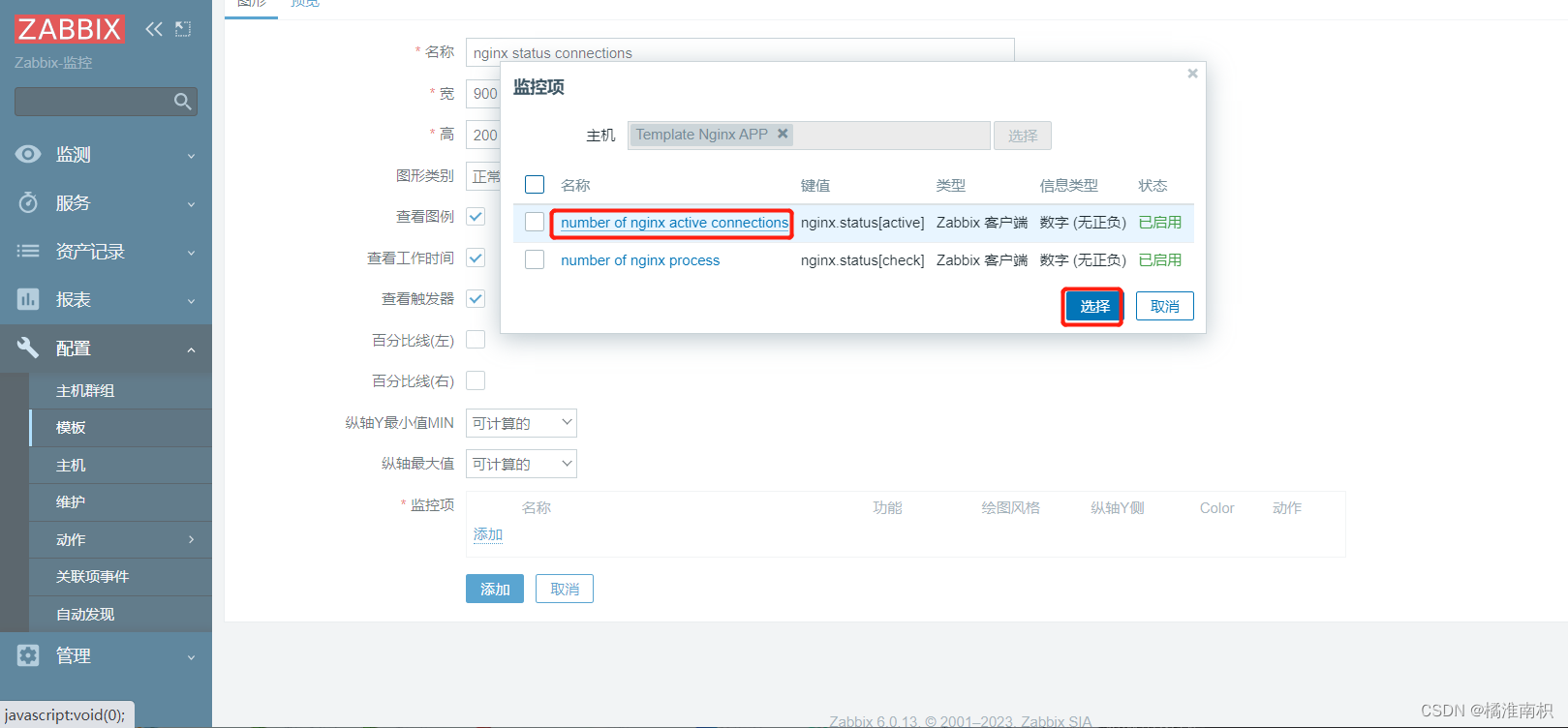Click the ZABBIX logo
The image size is (1568, 728).
tap(70, 29)
